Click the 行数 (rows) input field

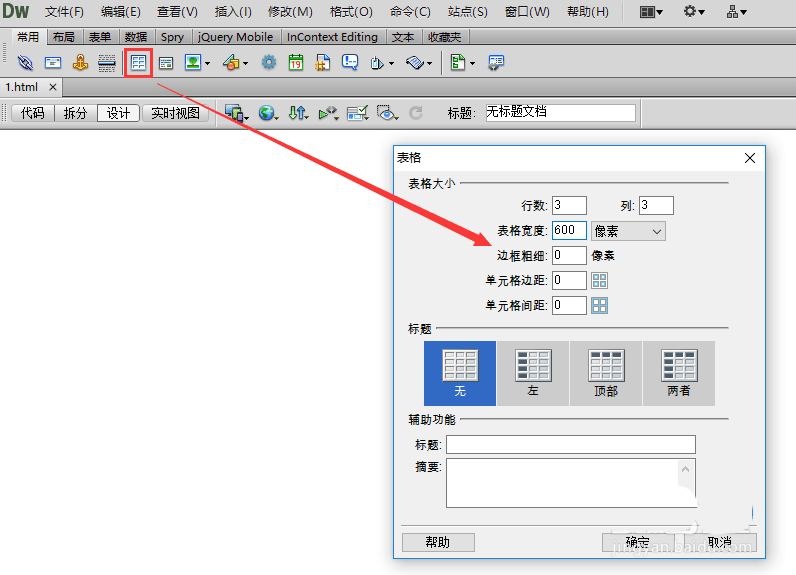(x=569, y=206)
